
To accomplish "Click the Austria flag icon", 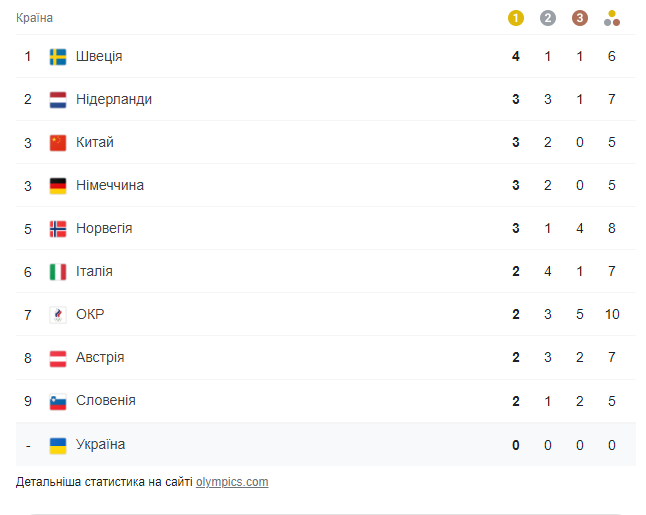I will pyautogui.click(x=58, y=358).
